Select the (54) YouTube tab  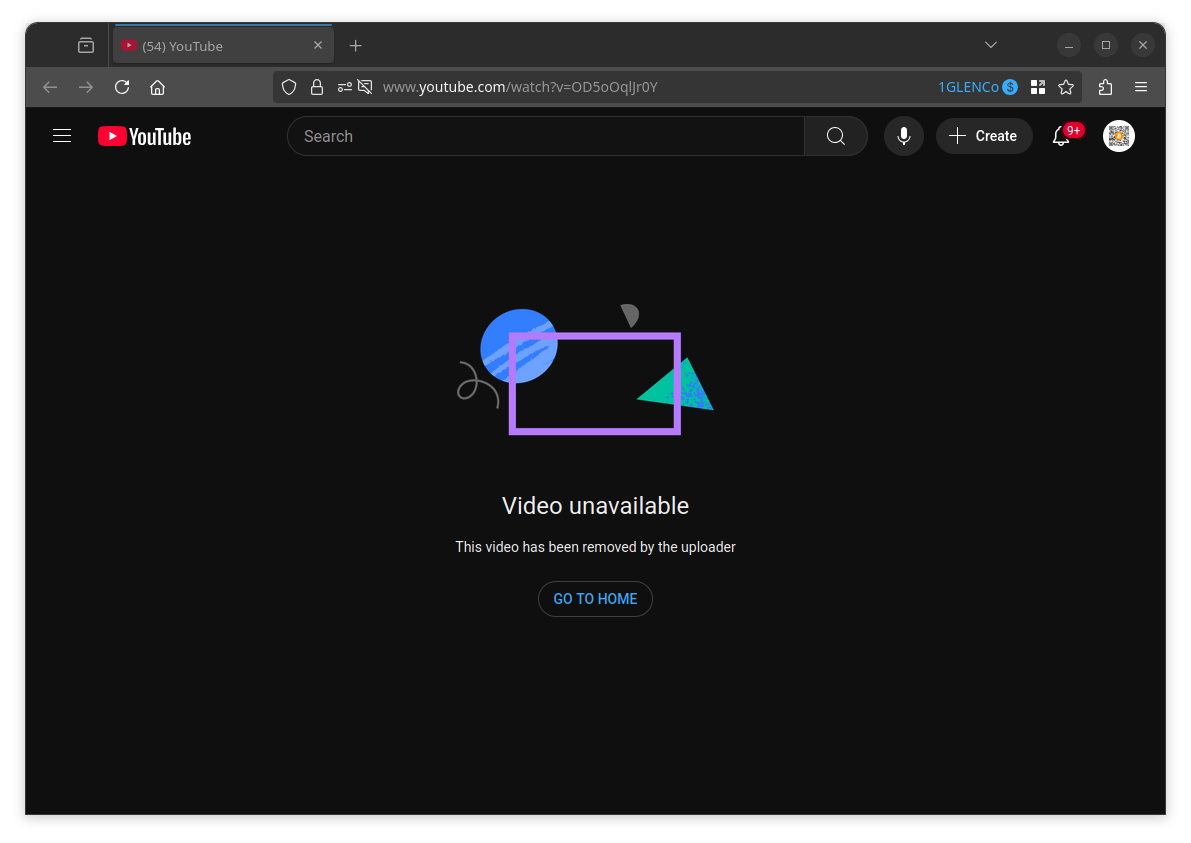[x=223, y=46]
